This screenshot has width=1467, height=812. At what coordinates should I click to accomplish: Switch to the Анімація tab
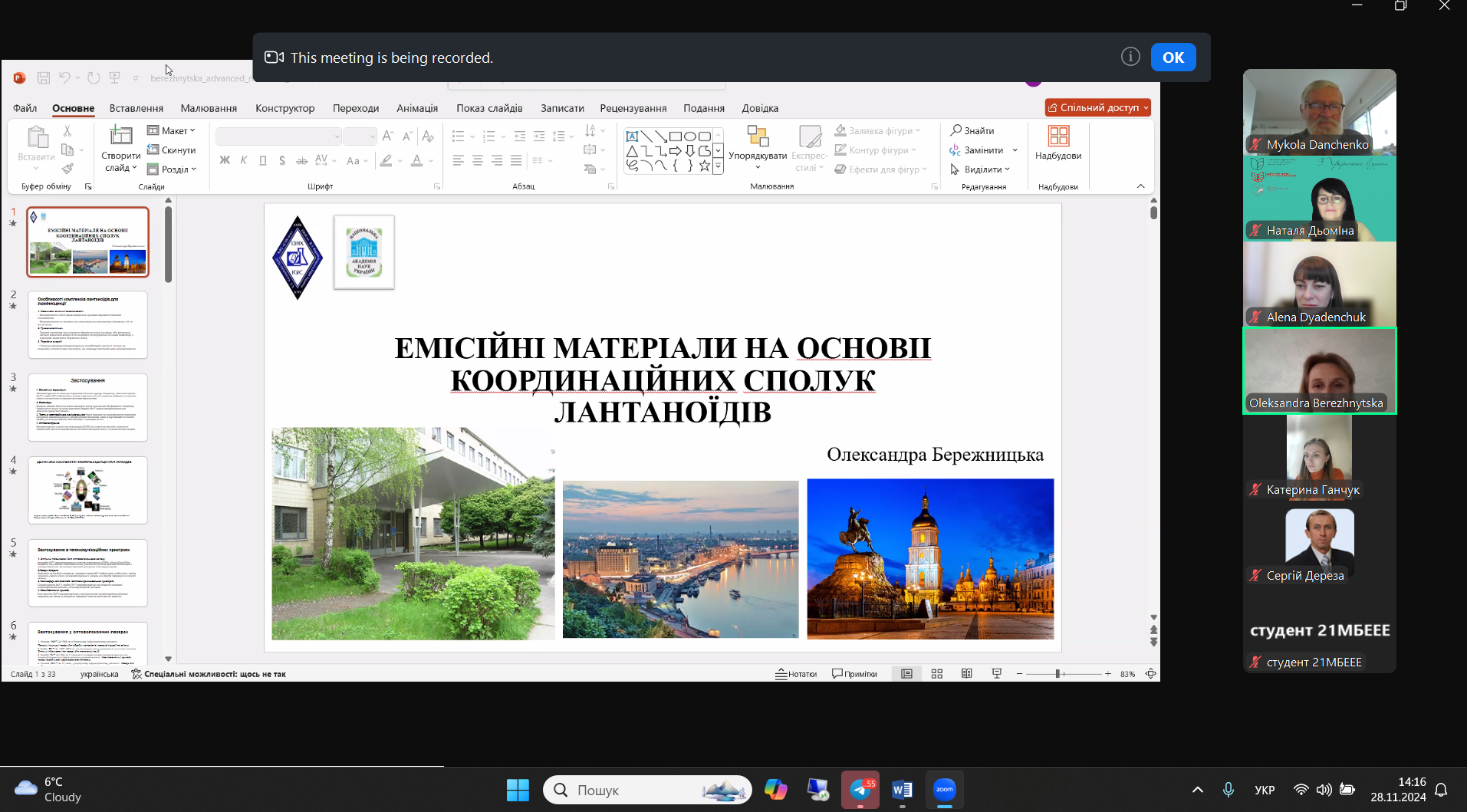(416, 108)
